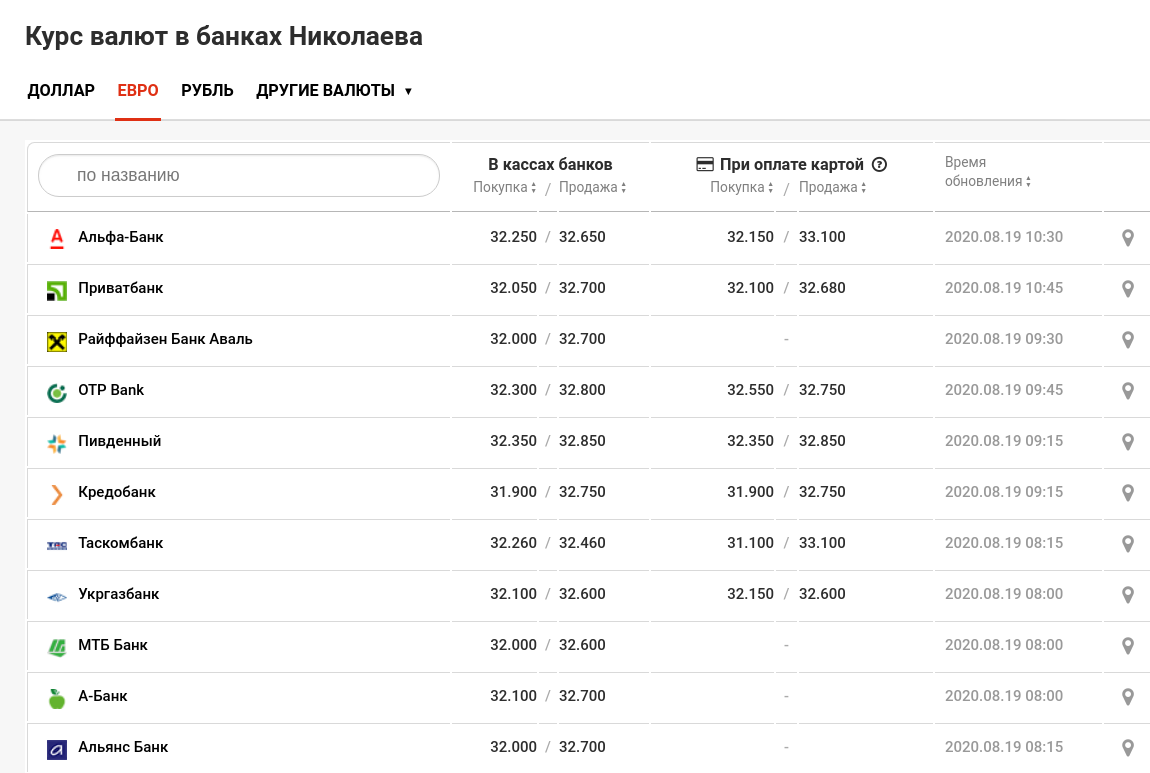Focus the по названию search field
The width and height of the screenshot is (1150, 773).
[238, 175]
